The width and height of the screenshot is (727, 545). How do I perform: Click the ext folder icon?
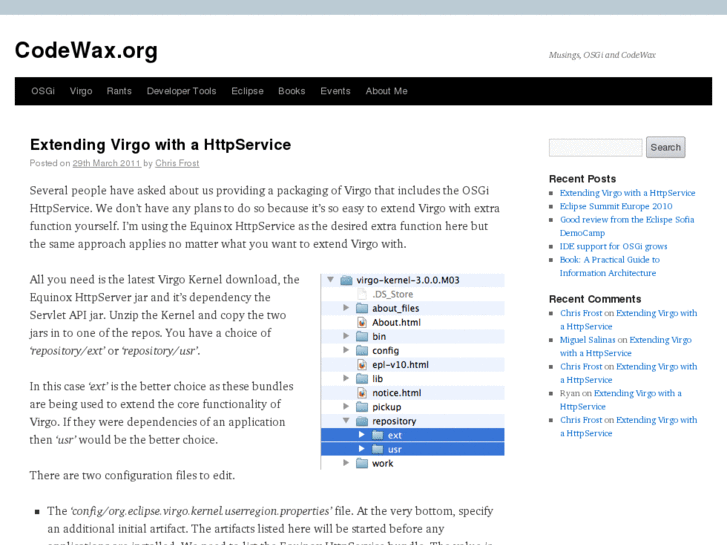click(378, 435)
